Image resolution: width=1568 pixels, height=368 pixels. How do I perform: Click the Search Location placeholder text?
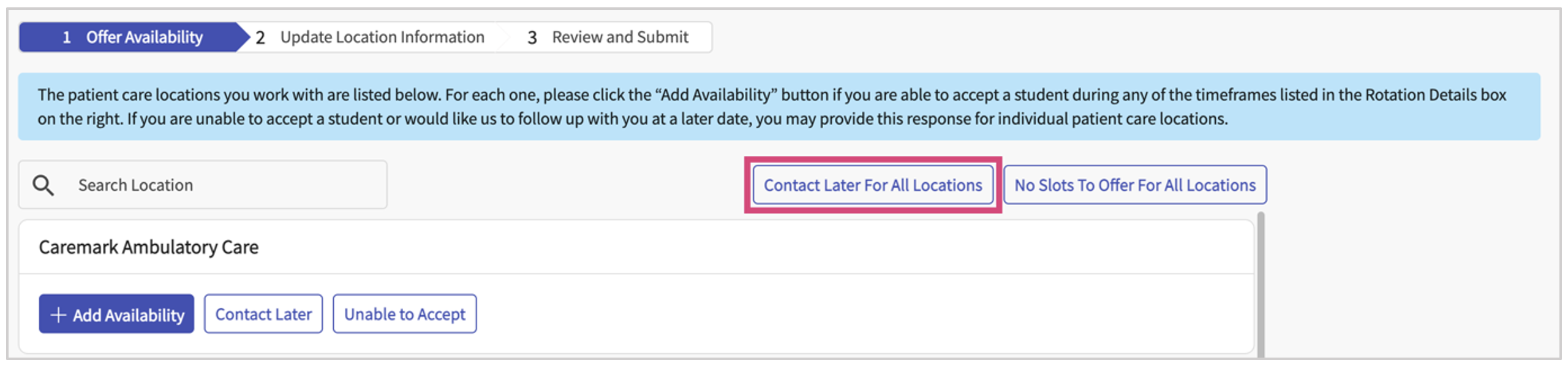135,185
